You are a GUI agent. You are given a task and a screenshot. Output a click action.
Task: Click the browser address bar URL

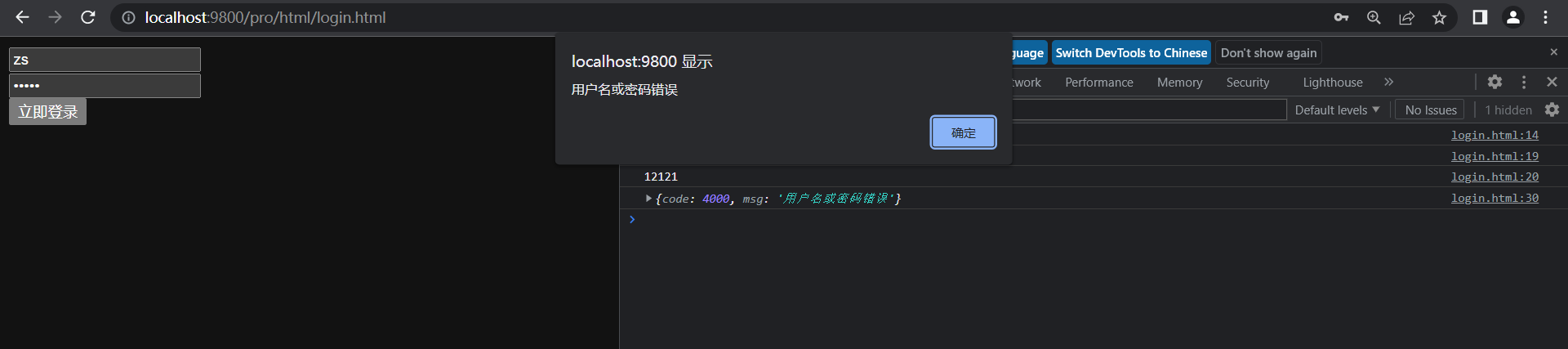pyautogui.click(x=265, y=17)
